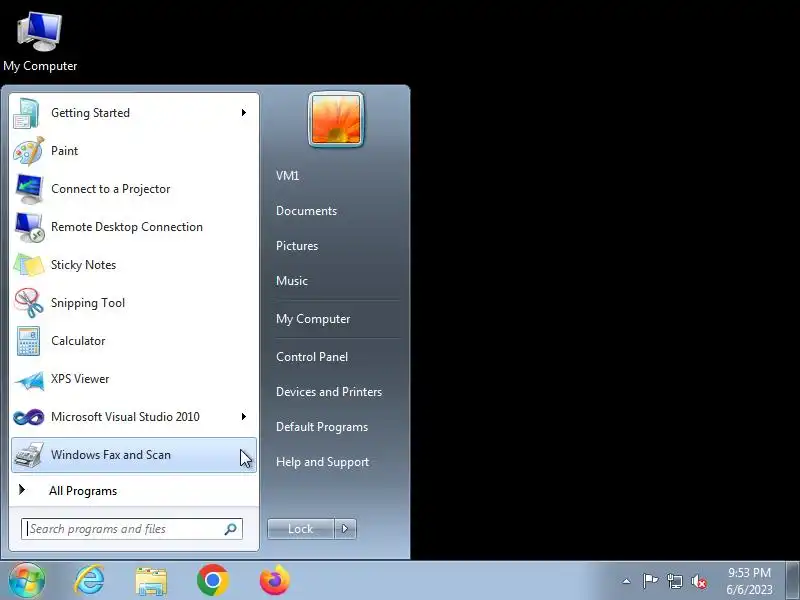Click the 6/6/2023 date text
Viewport: 800px width, 600px height.
click(x=749, y=590)
